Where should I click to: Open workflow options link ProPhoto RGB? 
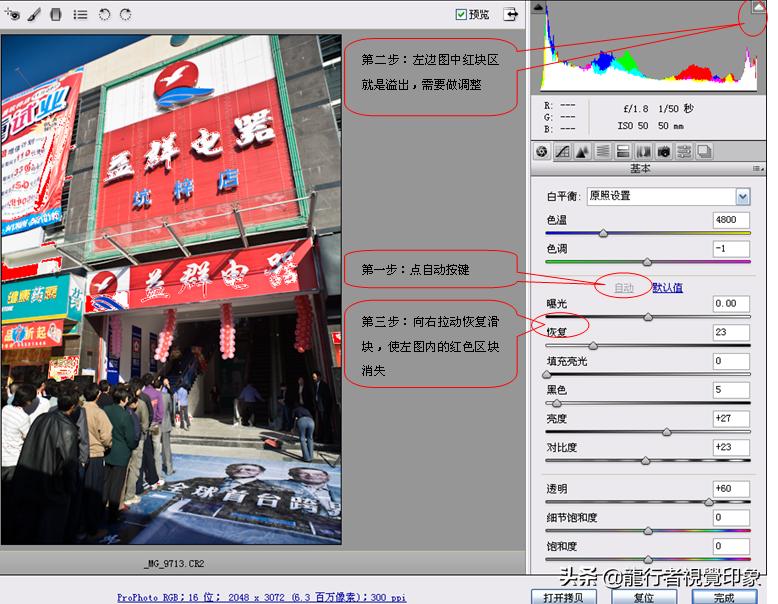click(x=261, y=598)
